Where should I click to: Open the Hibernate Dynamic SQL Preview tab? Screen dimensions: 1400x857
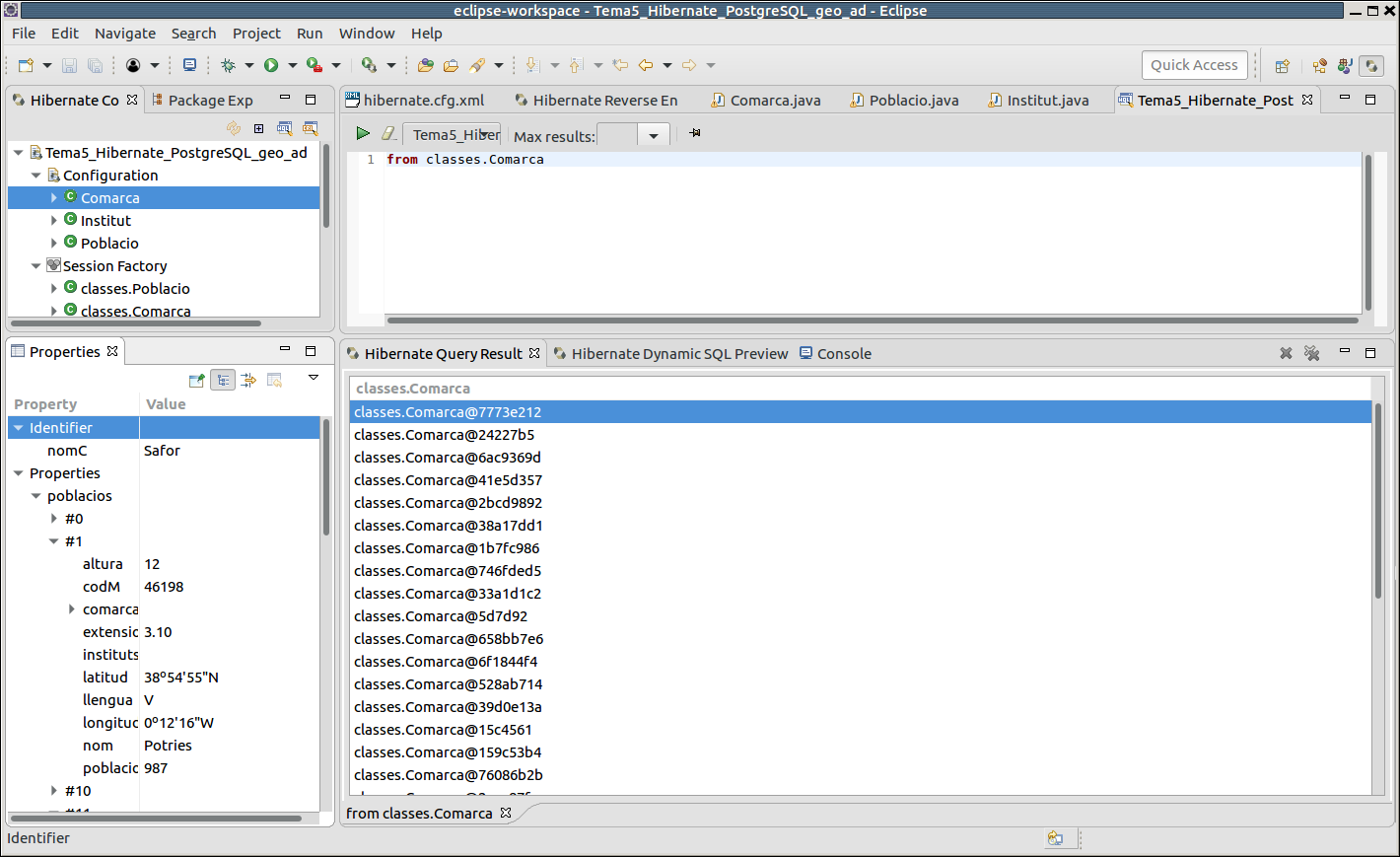coord(678,354)
